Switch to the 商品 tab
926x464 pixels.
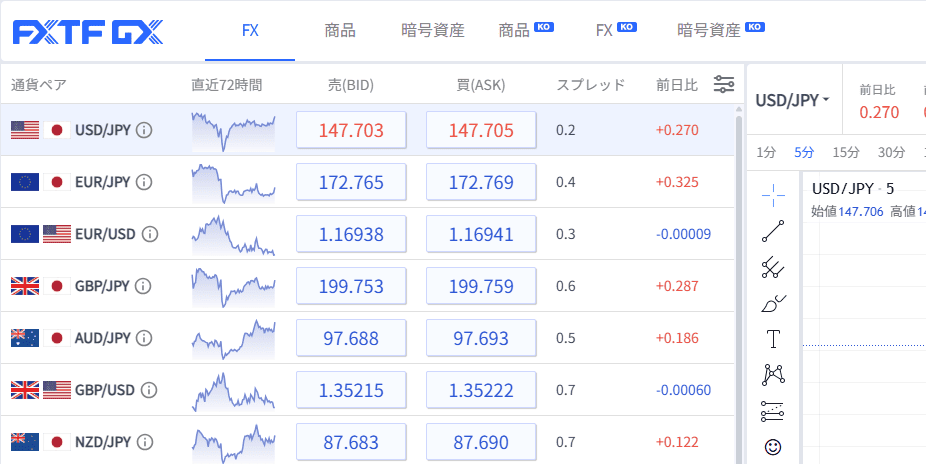(340, 30)
